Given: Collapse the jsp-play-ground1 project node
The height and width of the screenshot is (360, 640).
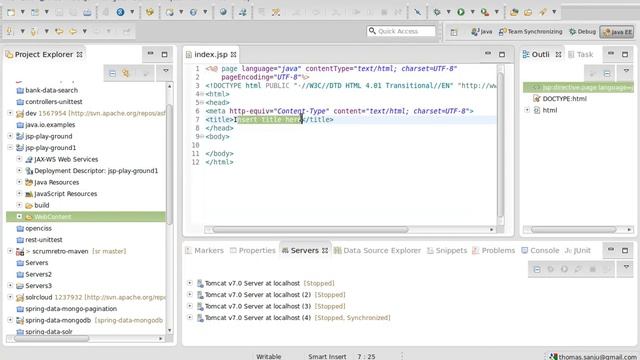Looking at the screenshot, I should (x=10, y=147).
